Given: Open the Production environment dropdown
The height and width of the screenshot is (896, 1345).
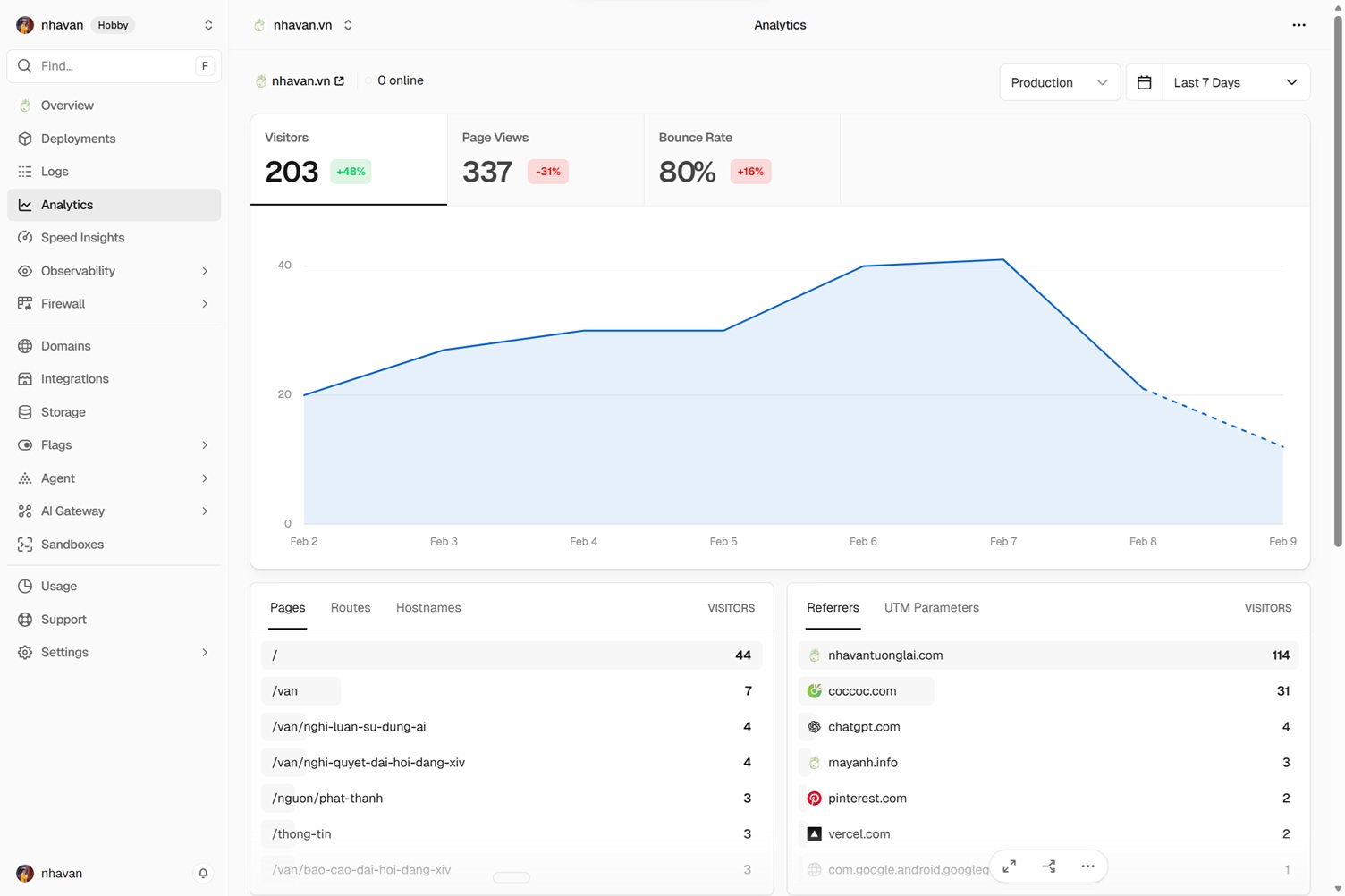Looking at the screenshot, I should (1060, 82).
